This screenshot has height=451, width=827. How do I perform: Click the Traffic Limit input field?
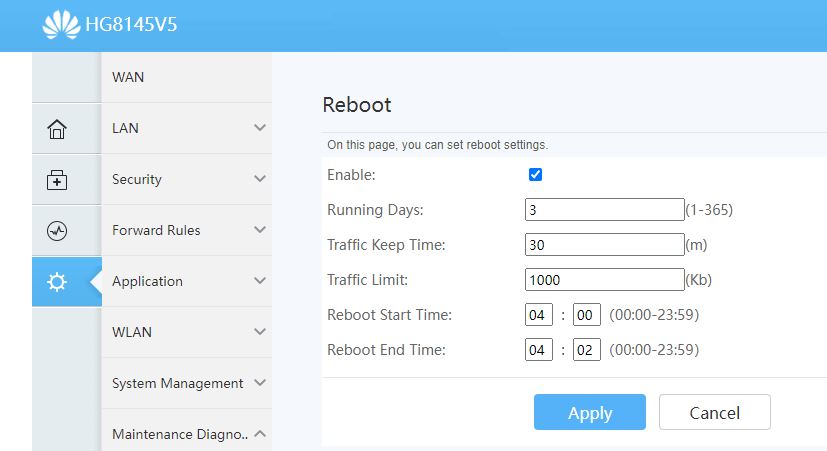click(604, 280)
